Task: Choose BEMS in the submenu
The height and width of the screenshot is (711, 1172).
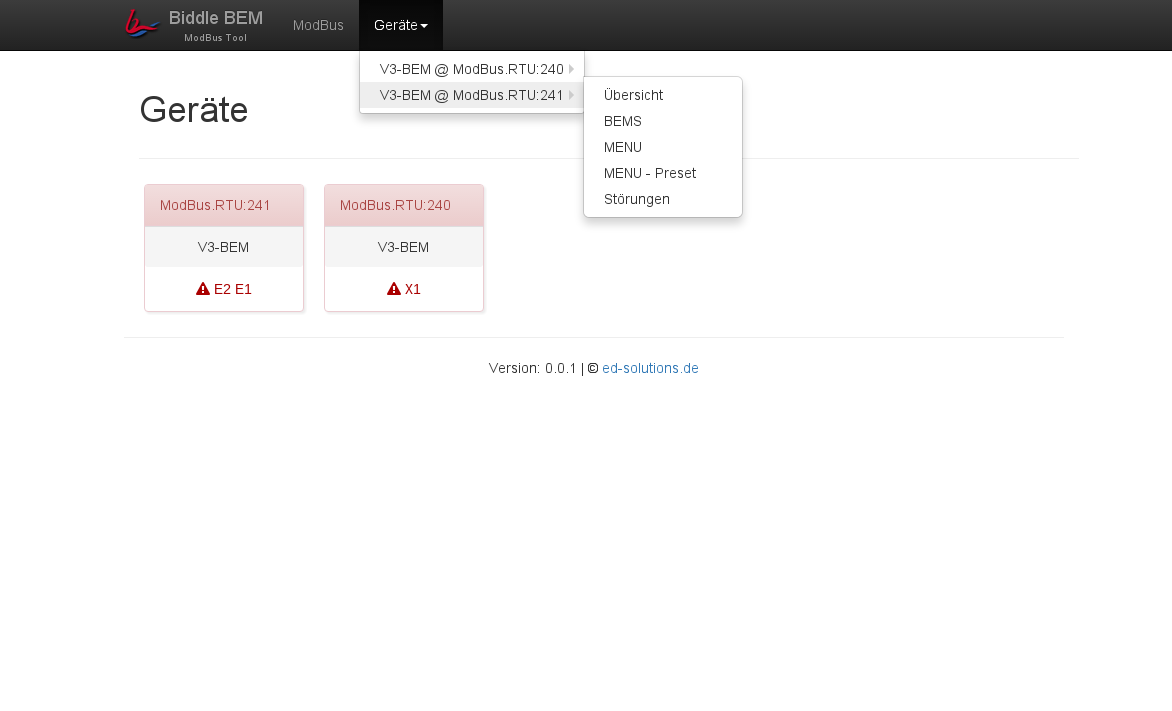Action: point(663,121)
